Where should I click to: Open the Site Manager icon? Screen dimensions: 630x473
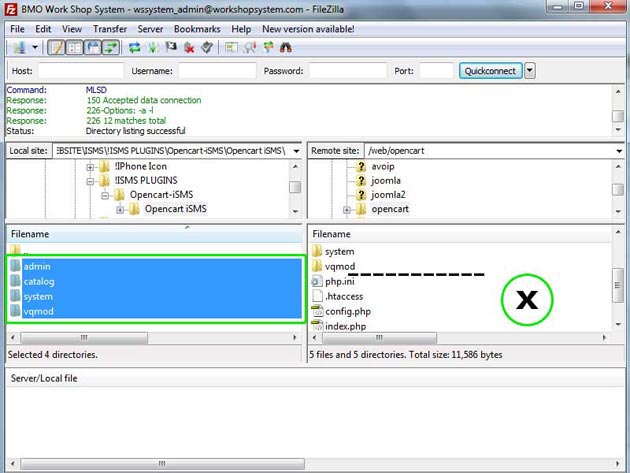click(x=19, y=48)
